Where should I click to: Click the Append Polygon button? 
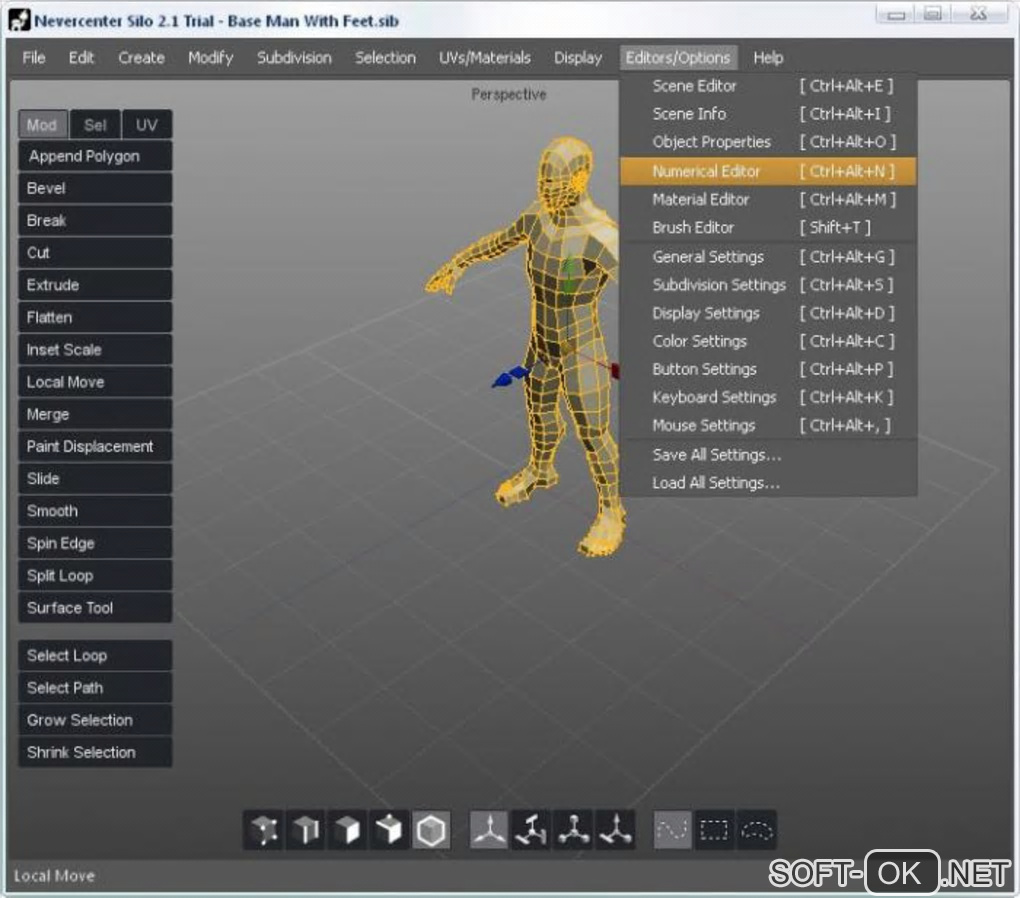[x=95, y=156]
